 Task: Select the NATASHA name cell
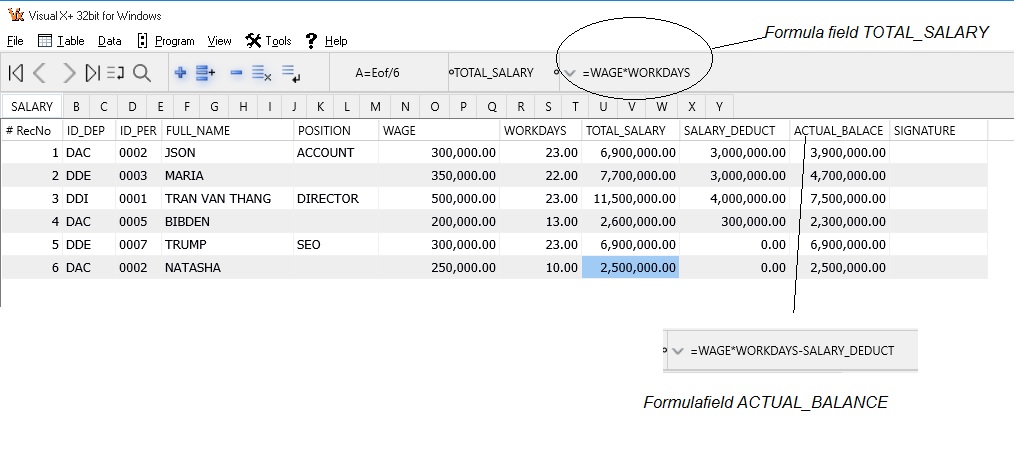(228, 267)
